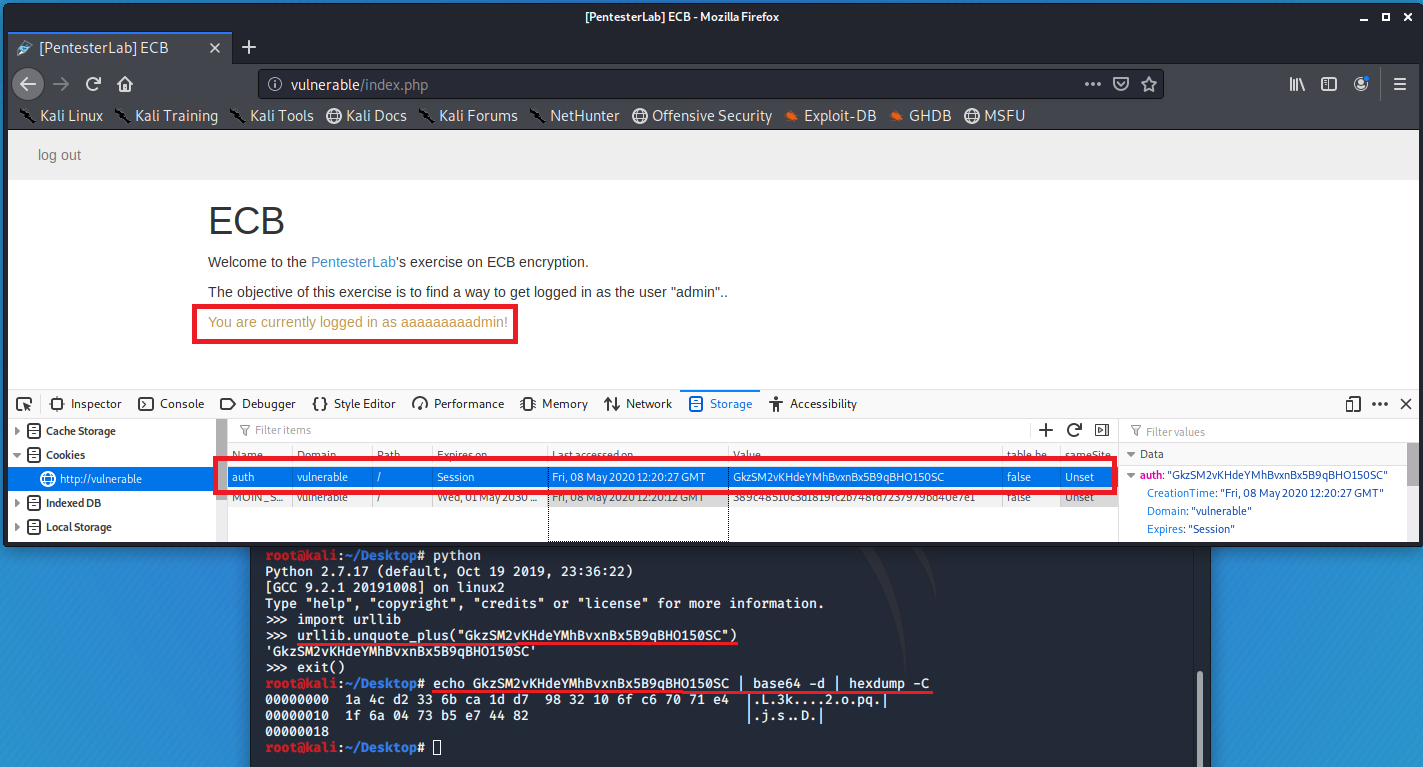This screenshot has height=767, width=1423.
Task: Bookmark this page with the star icon
Action: [x=1149, y=84]
